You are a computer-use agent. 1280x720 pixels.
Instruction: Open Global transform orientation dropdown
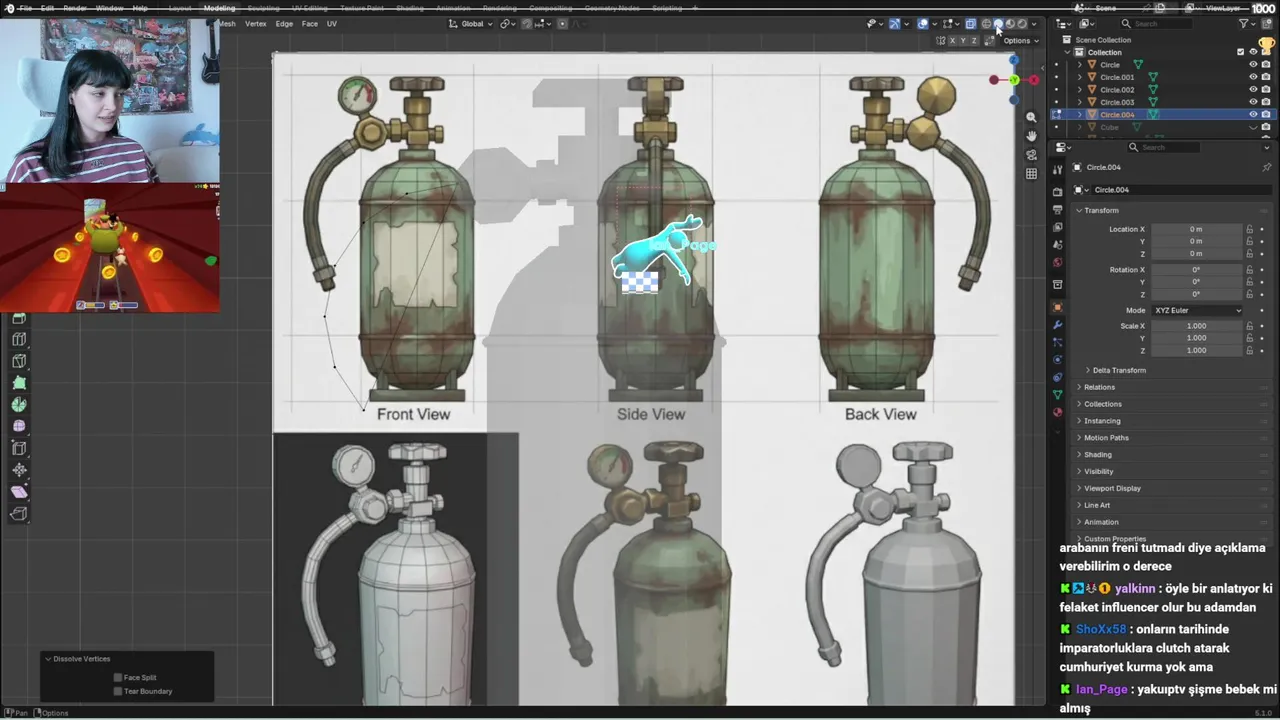471,23
